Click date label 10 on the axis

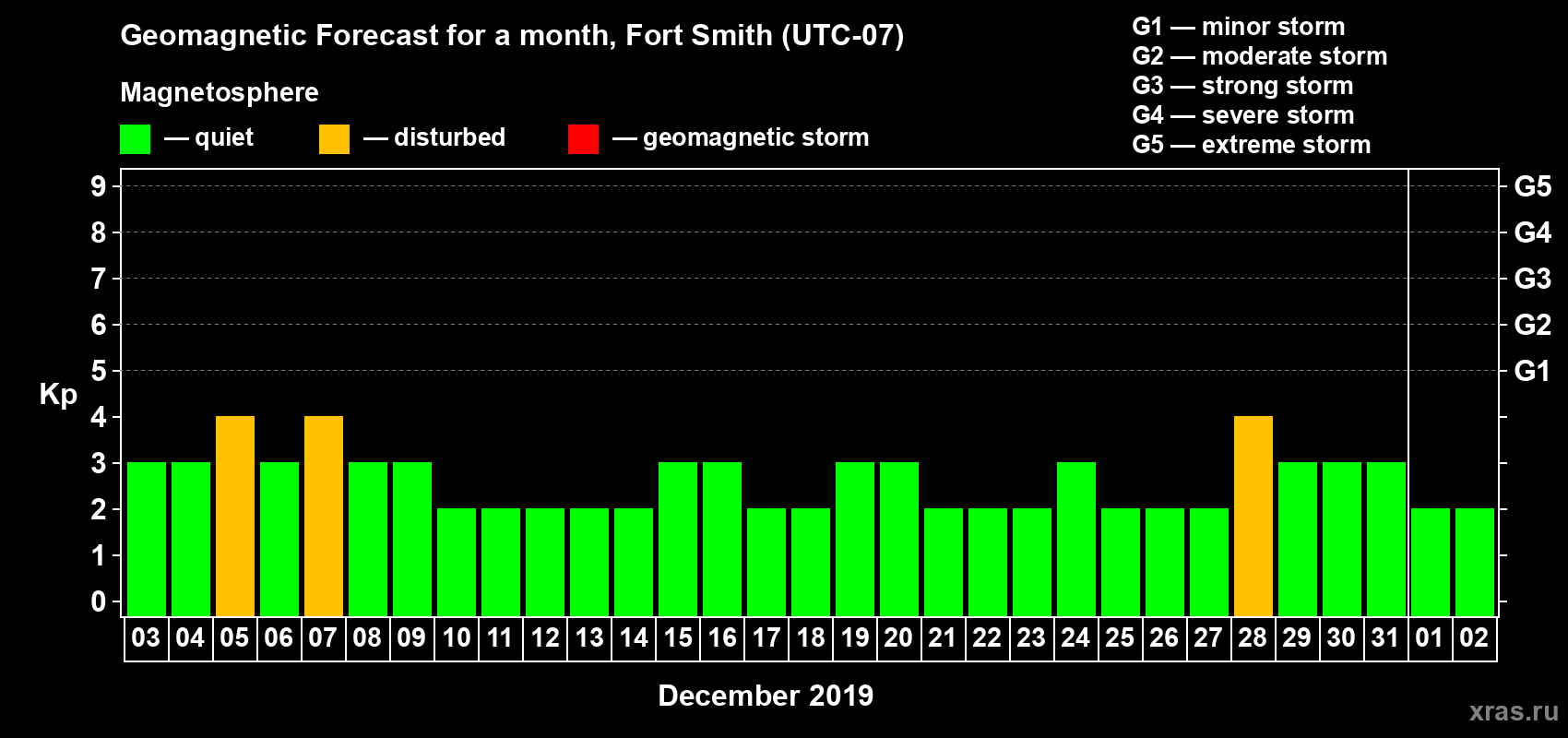tap(456, 637)
